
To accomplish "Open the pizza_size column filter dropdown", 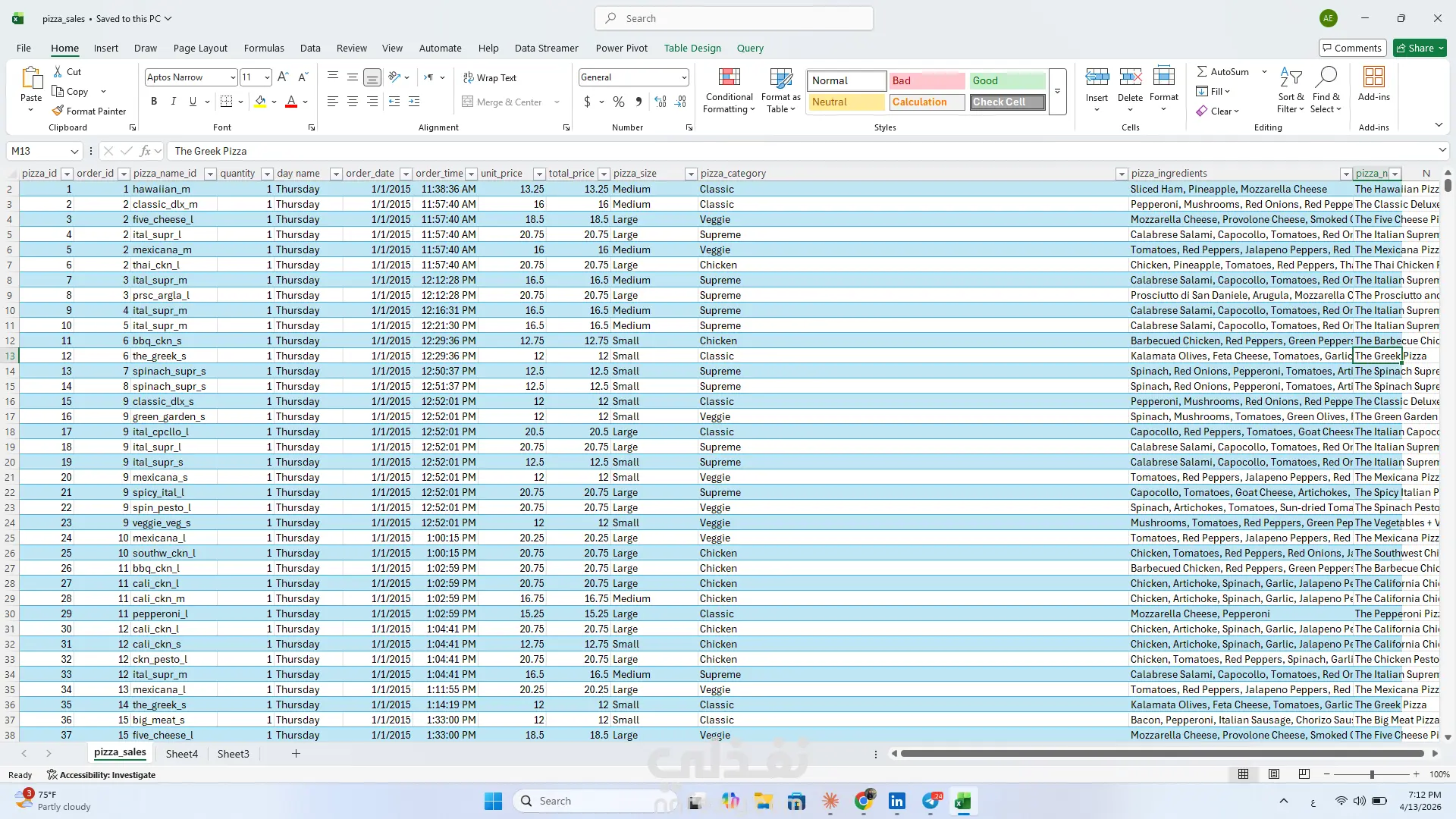I will (x=690, y=174).
